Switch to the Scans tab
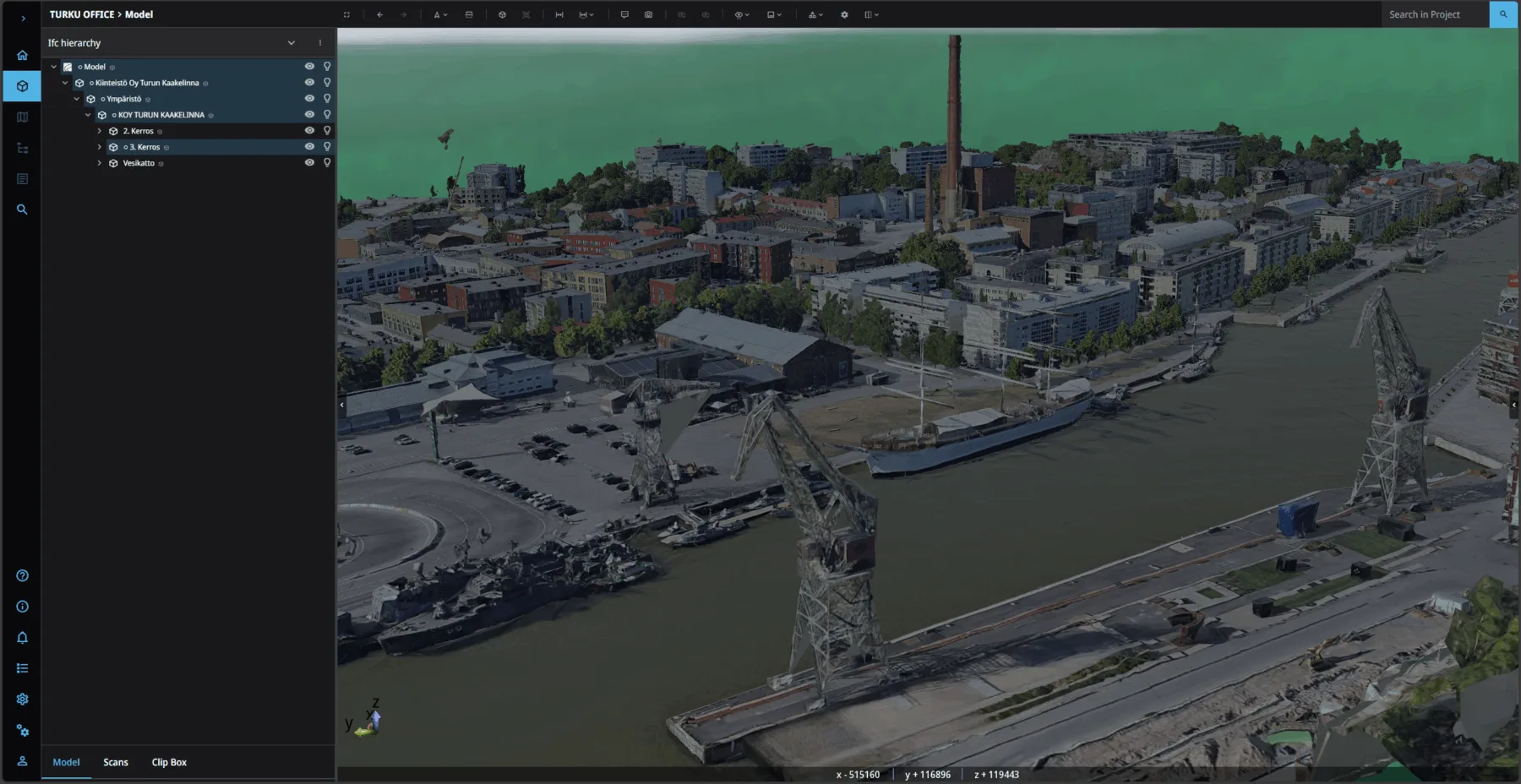Image resolution: width=1521 pixels, height=784 pixels. tap(116, 761)
